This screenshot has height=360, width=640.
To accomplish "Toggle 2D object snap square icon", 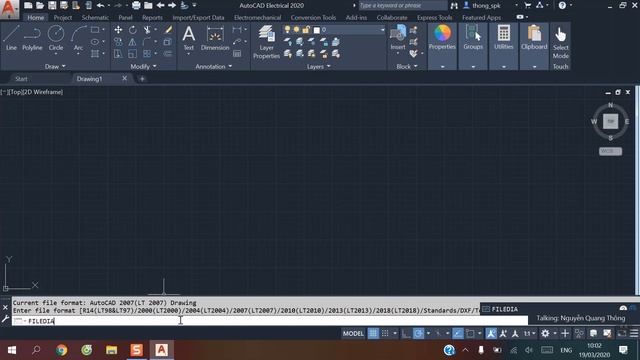I will coord(470,333).
